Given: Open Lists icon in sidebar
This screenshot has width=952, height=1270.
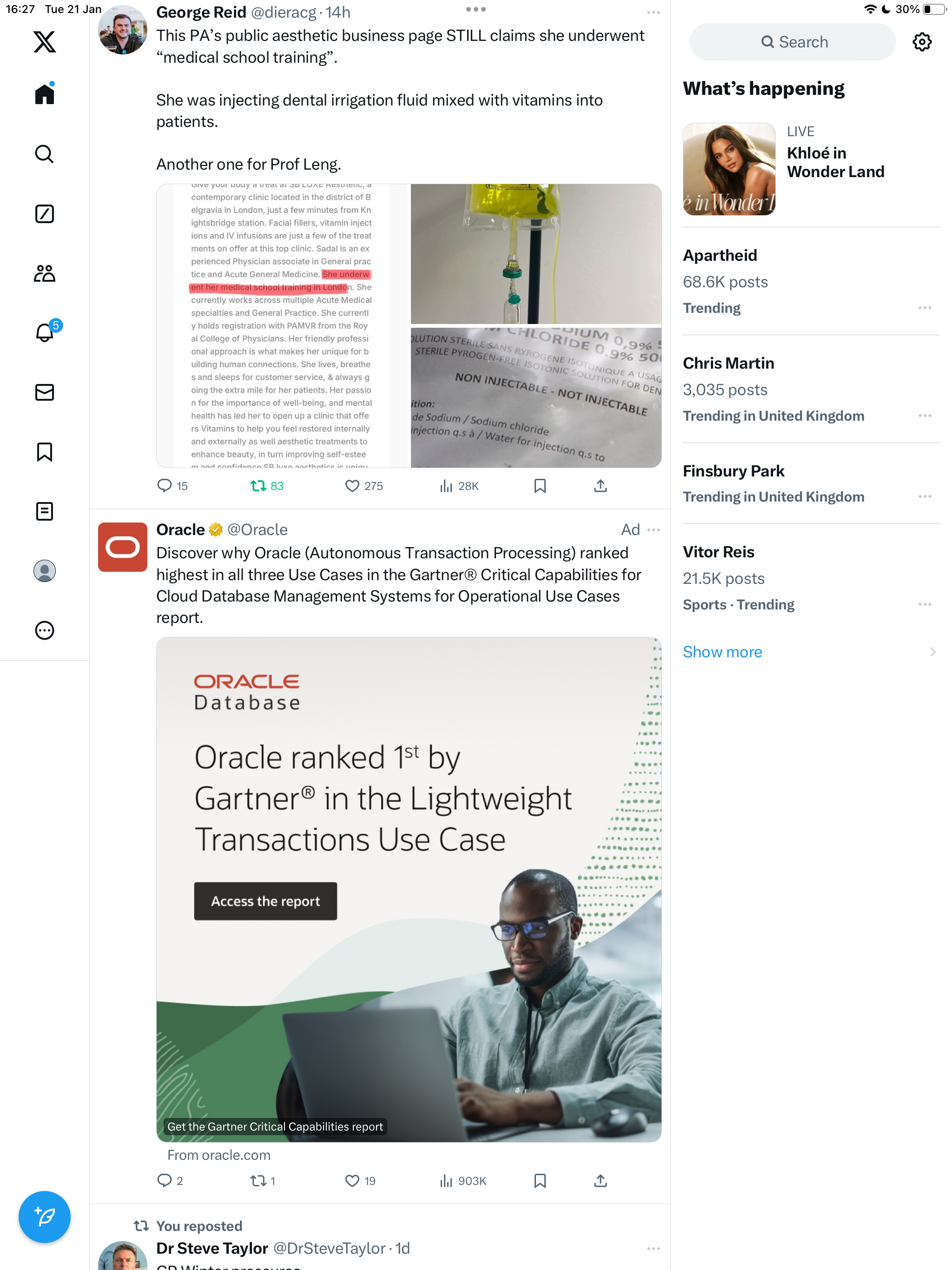Looking at the screenshot, I should (44, 511).
